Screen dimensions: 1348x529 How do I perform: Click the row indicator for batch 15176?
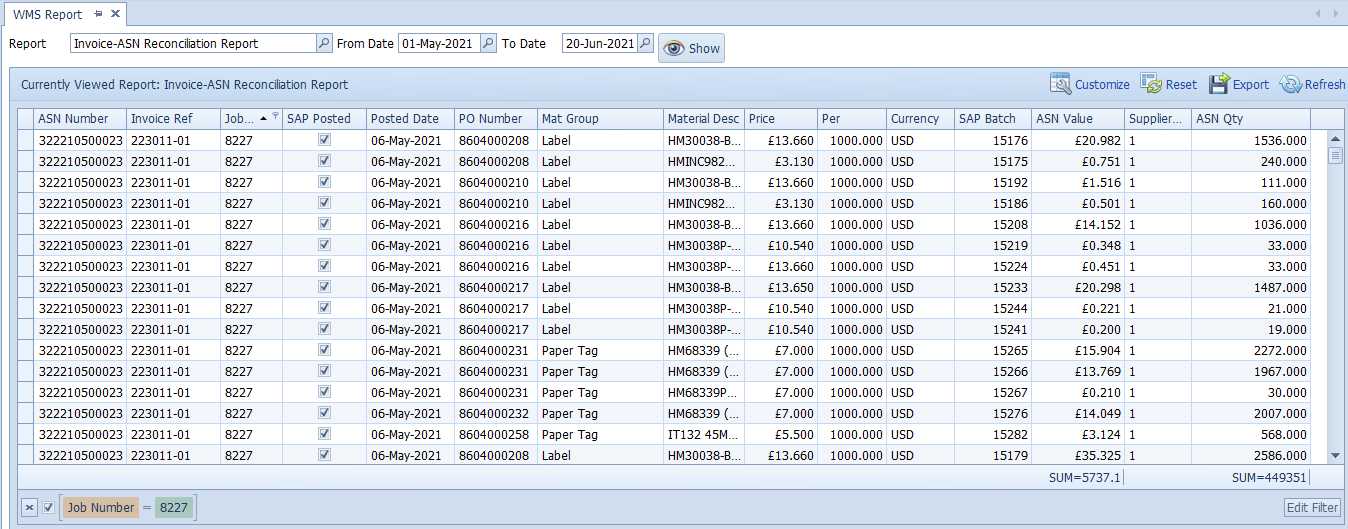[26, 140]
